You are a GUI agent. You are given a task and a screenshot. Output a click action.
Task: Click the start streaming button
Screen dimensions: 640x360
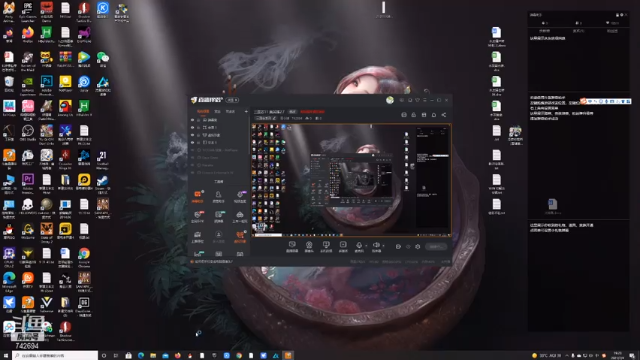click(x=436, y=247)
